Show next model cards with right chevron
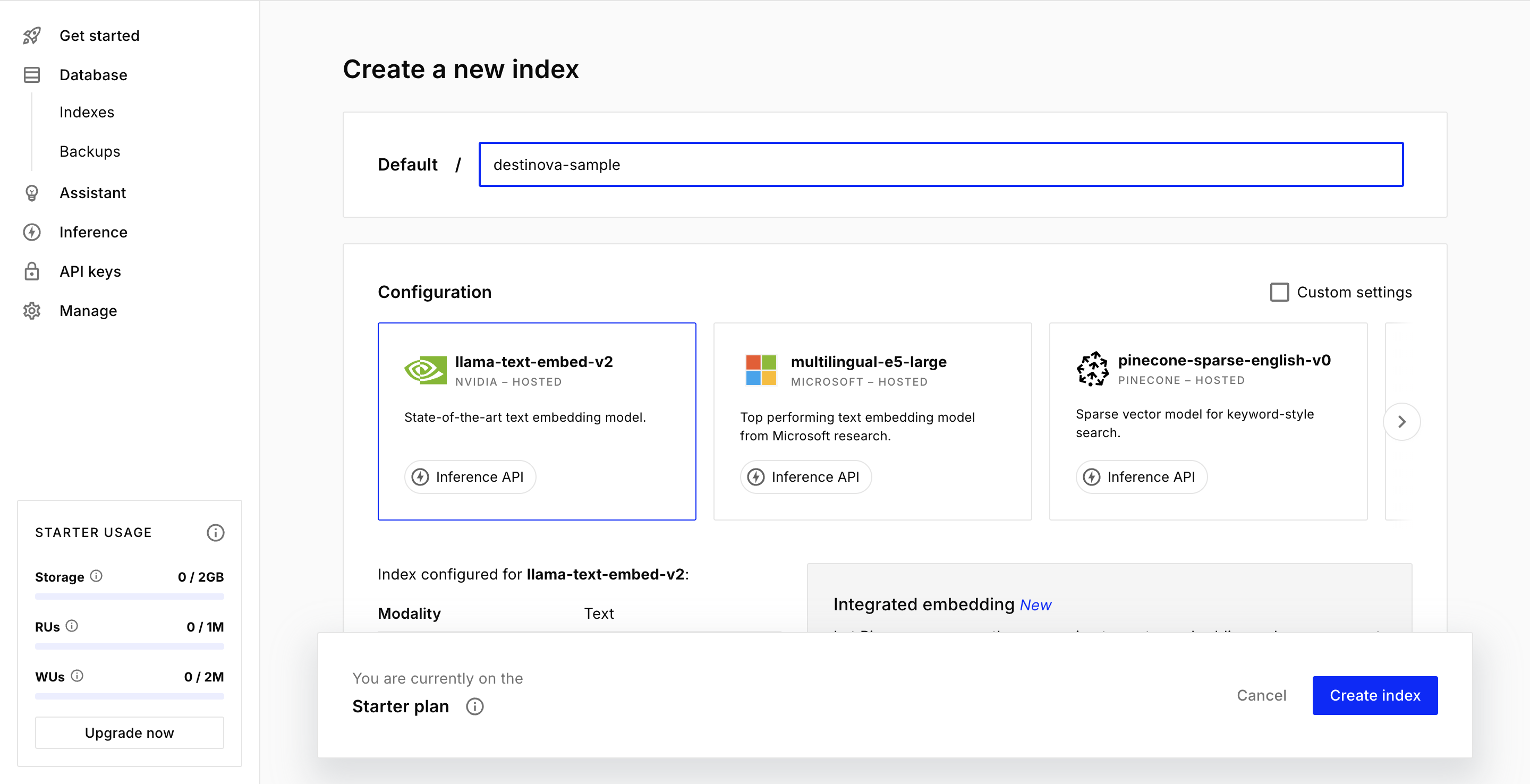The image size is (1530, 784). (x=1402, y=422)
